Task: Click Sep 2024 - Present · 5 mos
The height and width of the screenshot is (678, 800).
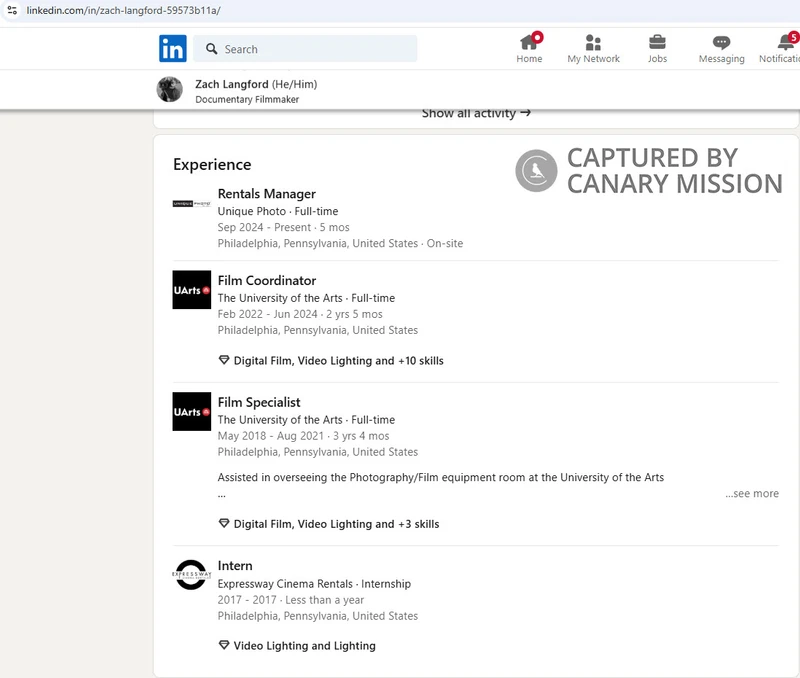Action: click(283, 227)
